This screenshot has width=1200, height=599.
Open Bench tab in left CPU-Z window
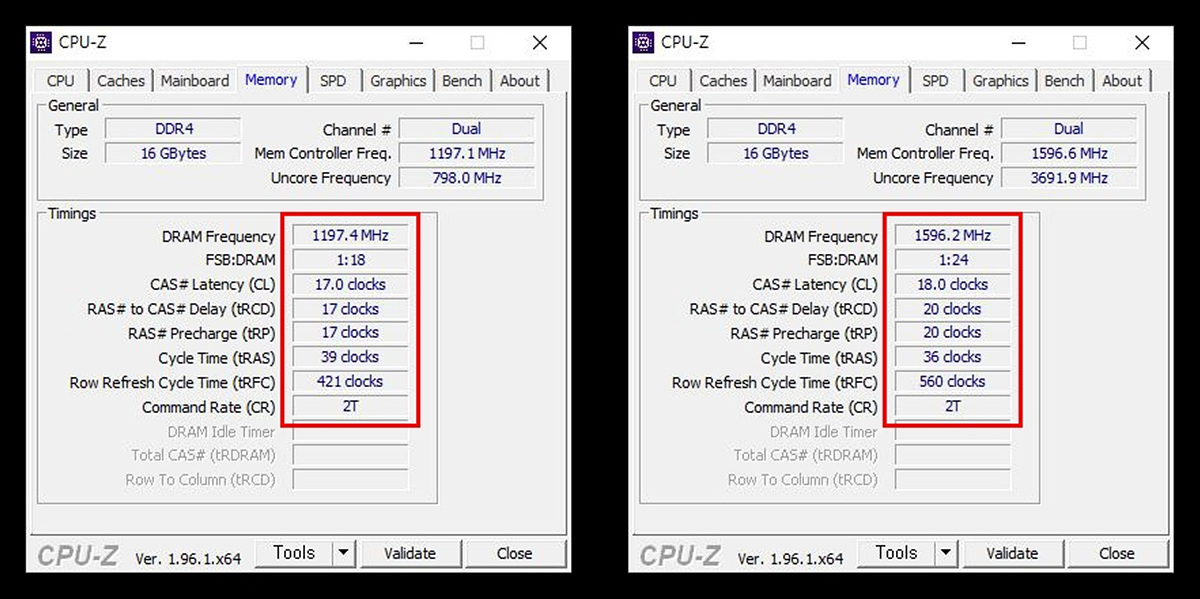[x=462, y=81]
